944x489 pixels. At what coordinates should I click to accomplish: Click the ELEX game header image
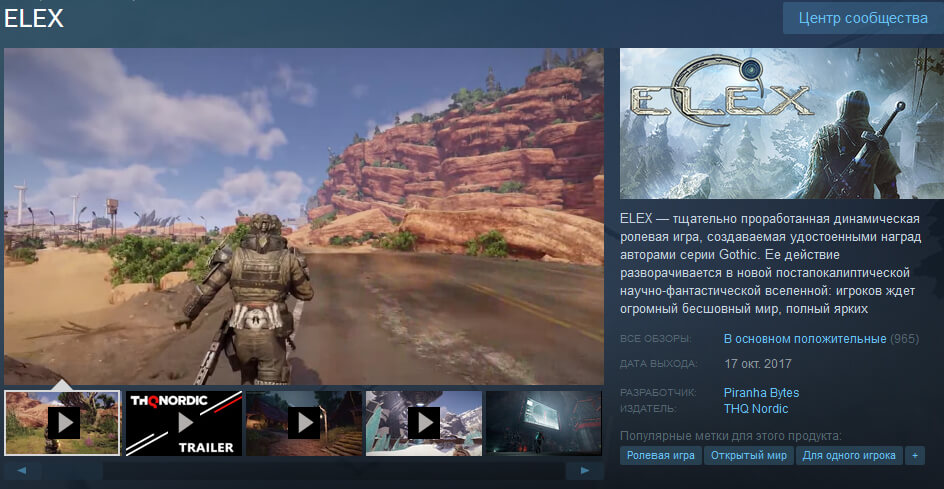click(x=782, y=123)
